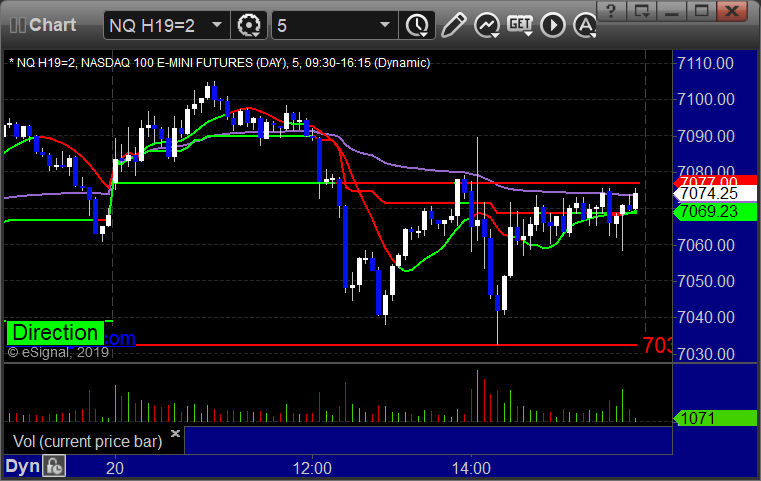Screen dimensions: 761x481
Task: Click the green 1071 volume marker
Action: click(x=714, y=418)
